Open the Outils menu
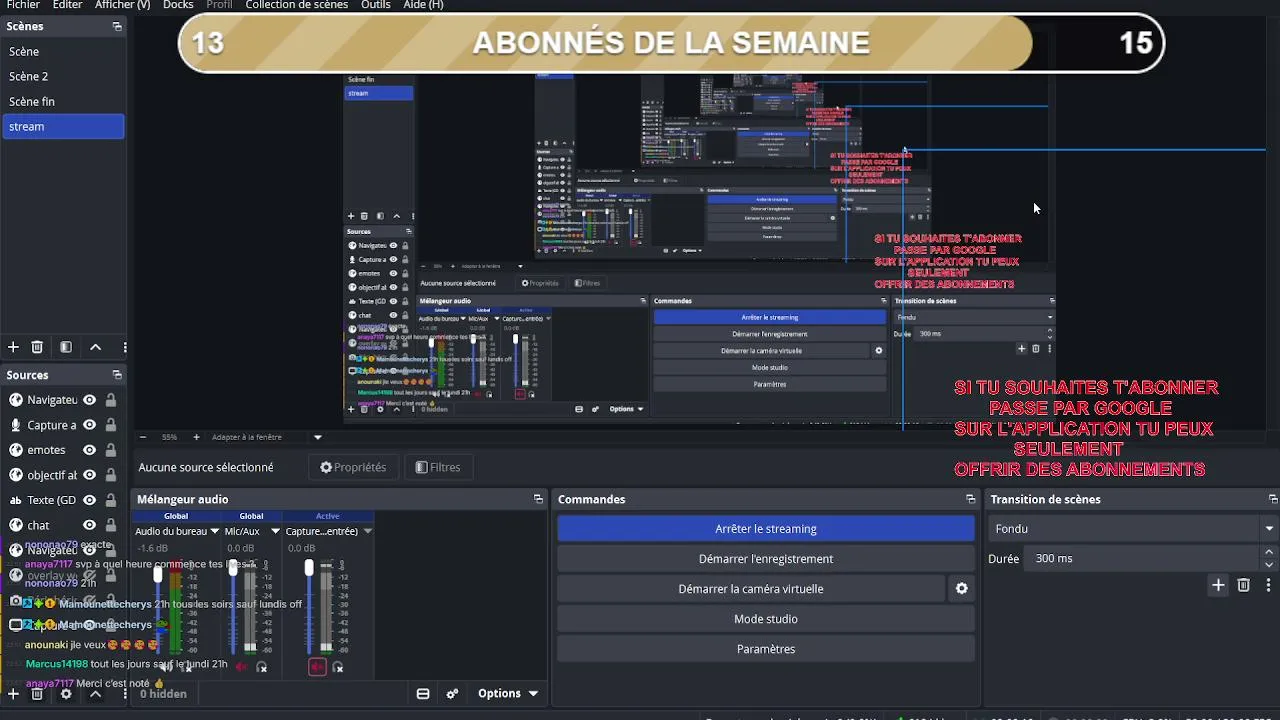This screenshot has height=720, width=1280. click(x=376, y=5)
